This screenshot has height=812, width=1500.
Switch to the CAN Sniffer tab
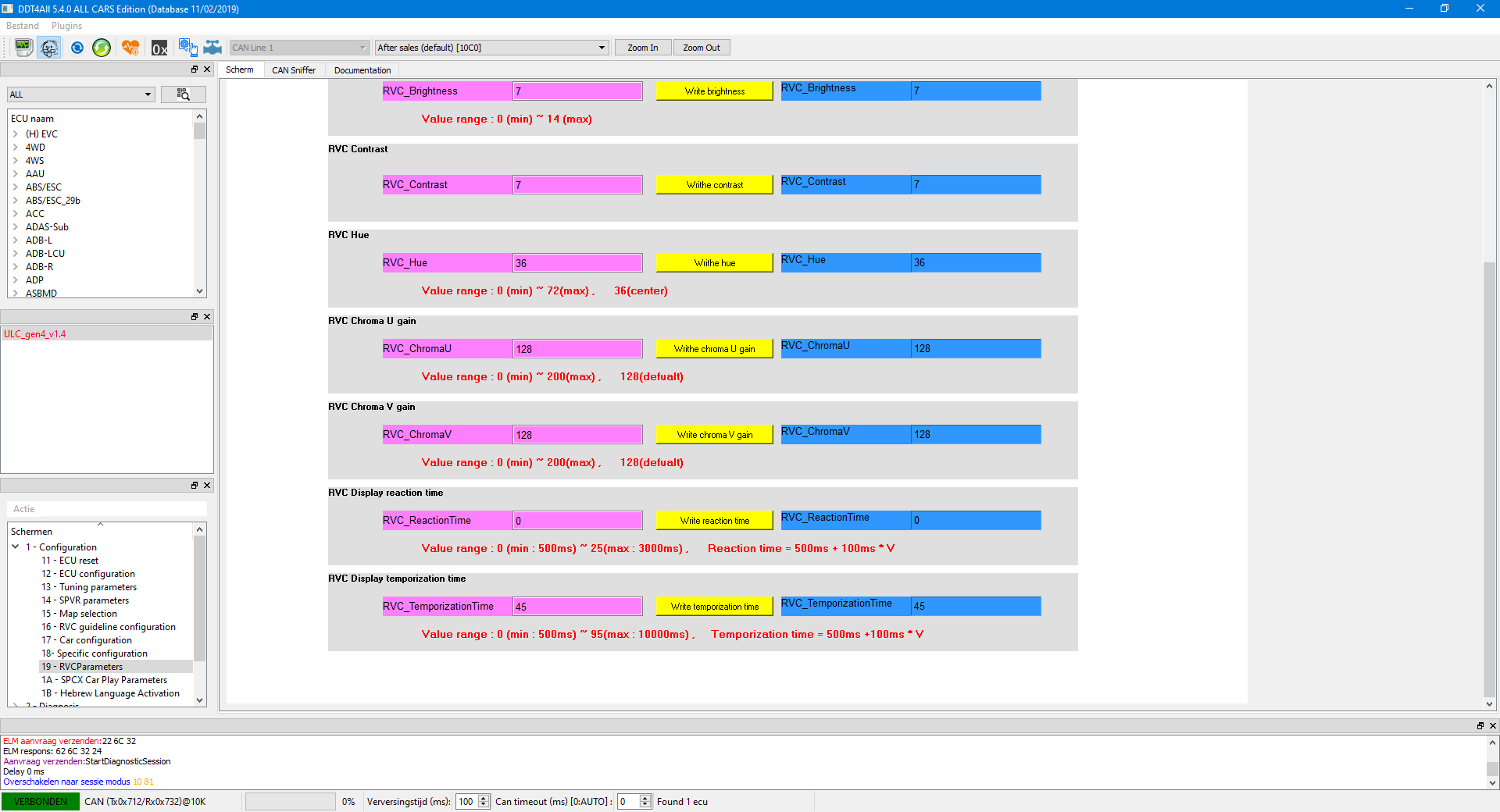tap(294, 70)
